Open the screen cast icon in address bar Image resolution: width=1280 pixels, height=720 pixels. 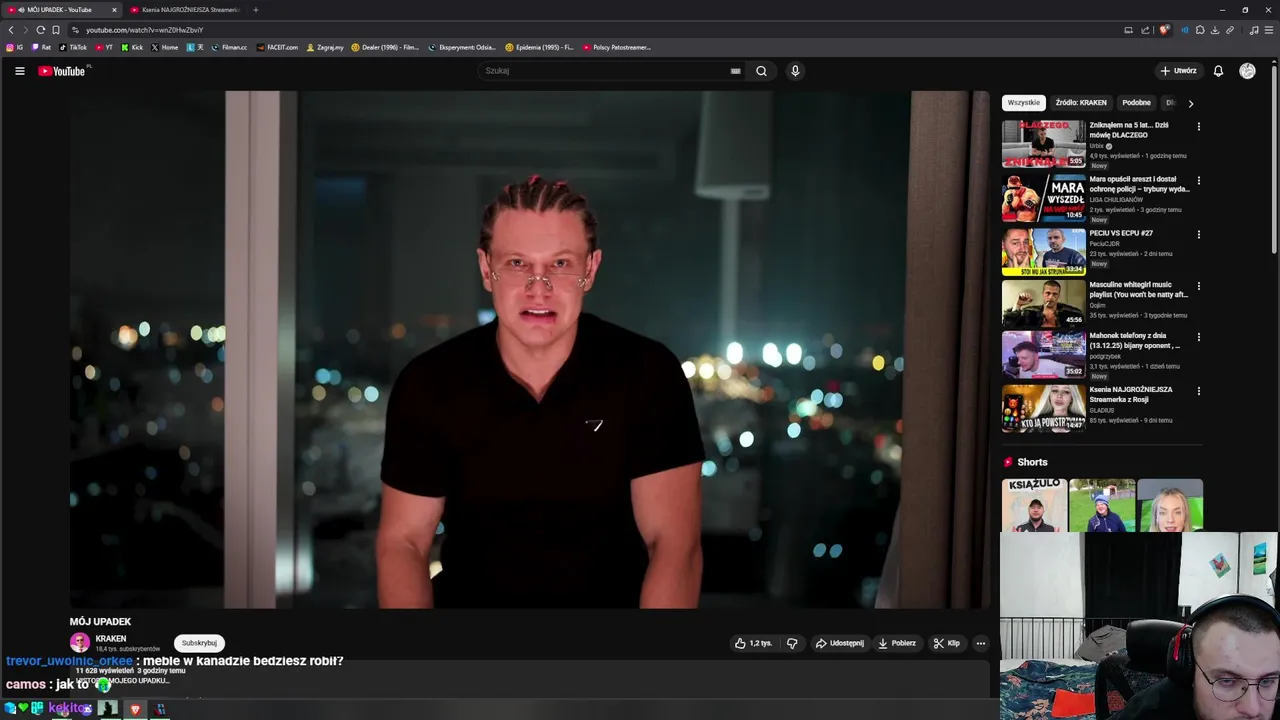pos(1128,30)
